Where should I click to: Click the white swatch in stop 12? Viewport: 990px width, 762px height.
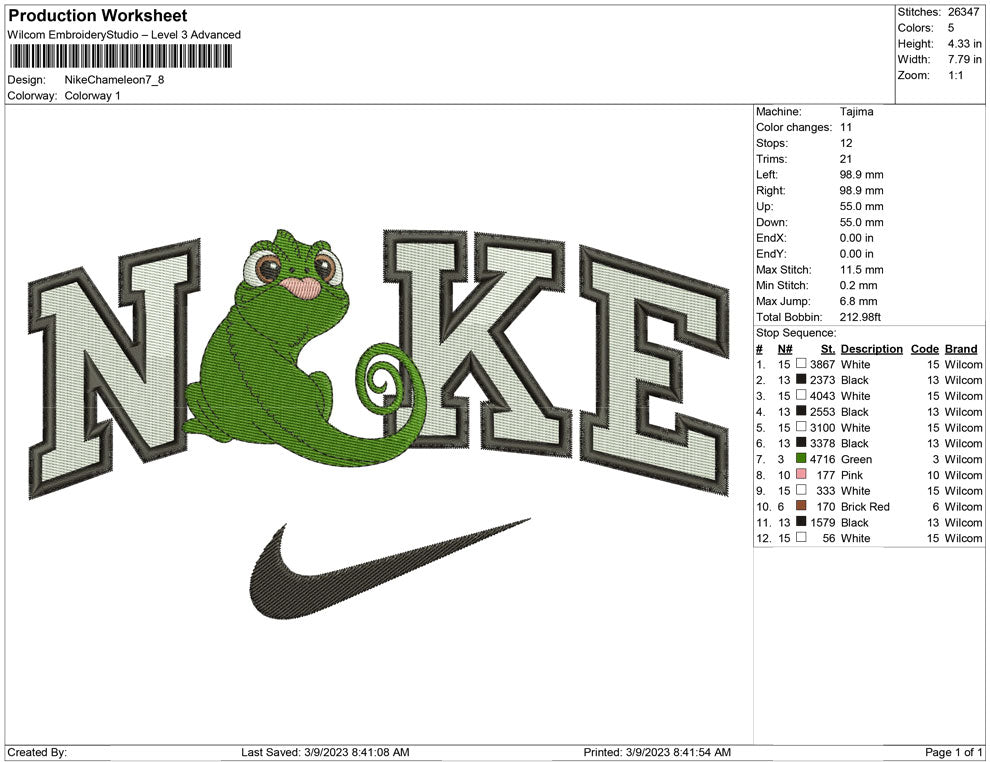[x=801, y=537]
